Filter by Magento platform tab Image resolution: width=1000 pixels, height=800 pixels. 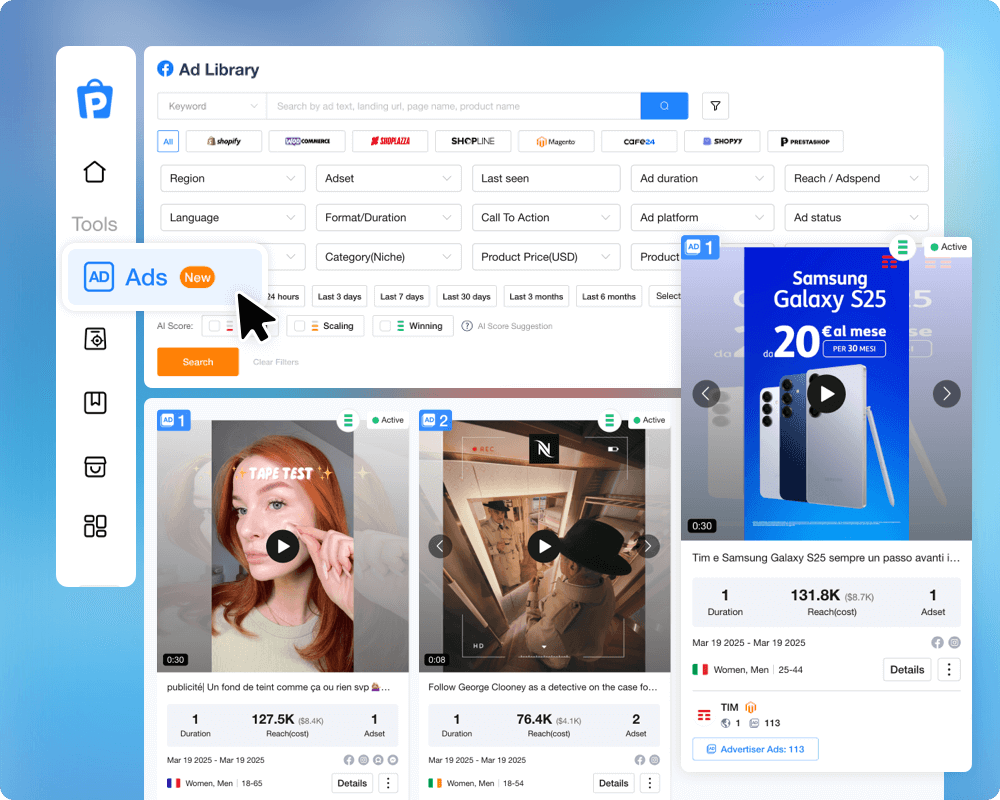[556, 141]
